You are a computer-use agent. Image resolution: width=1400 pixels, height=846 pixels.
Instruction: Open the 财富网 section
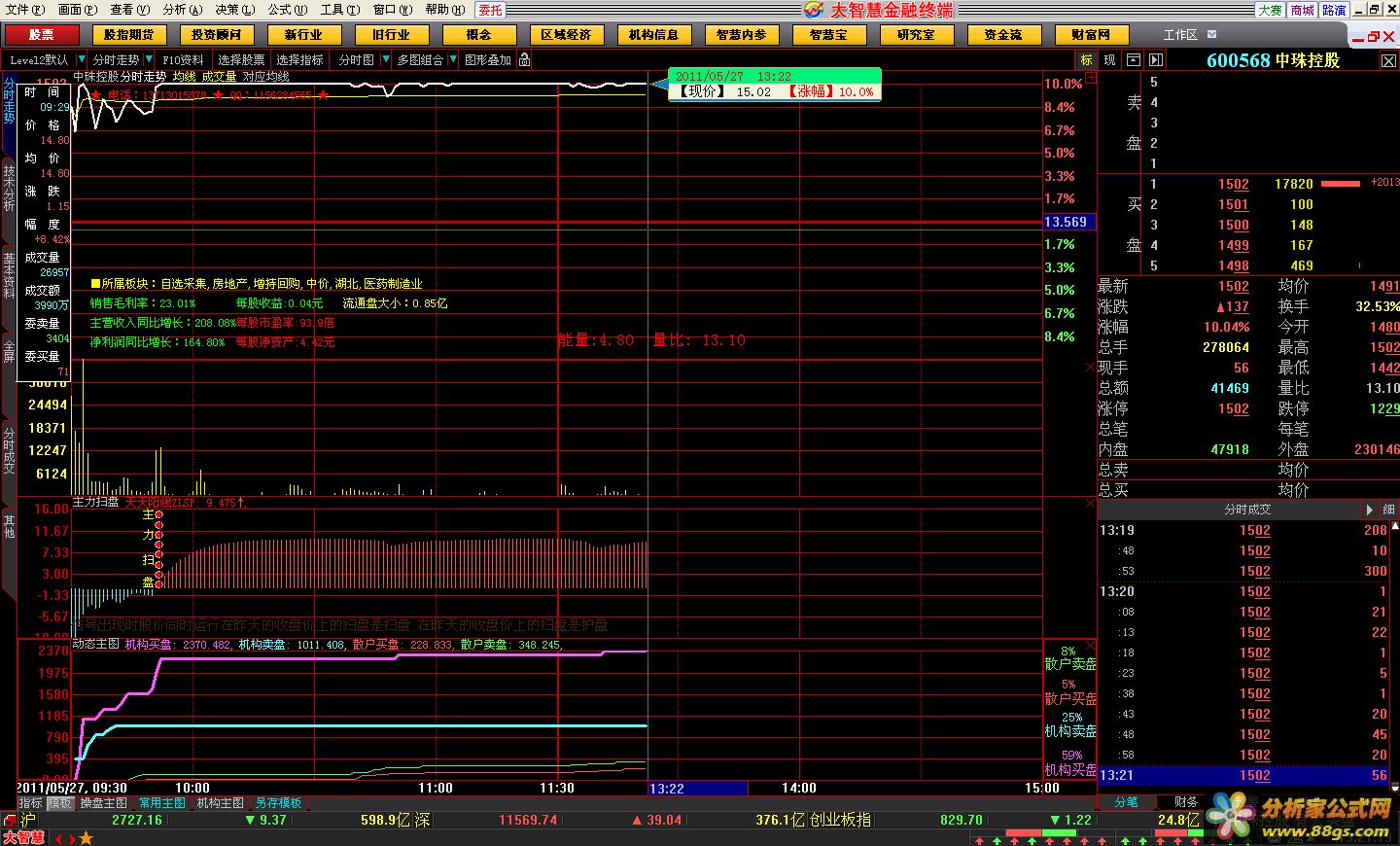click(1091, 35)
